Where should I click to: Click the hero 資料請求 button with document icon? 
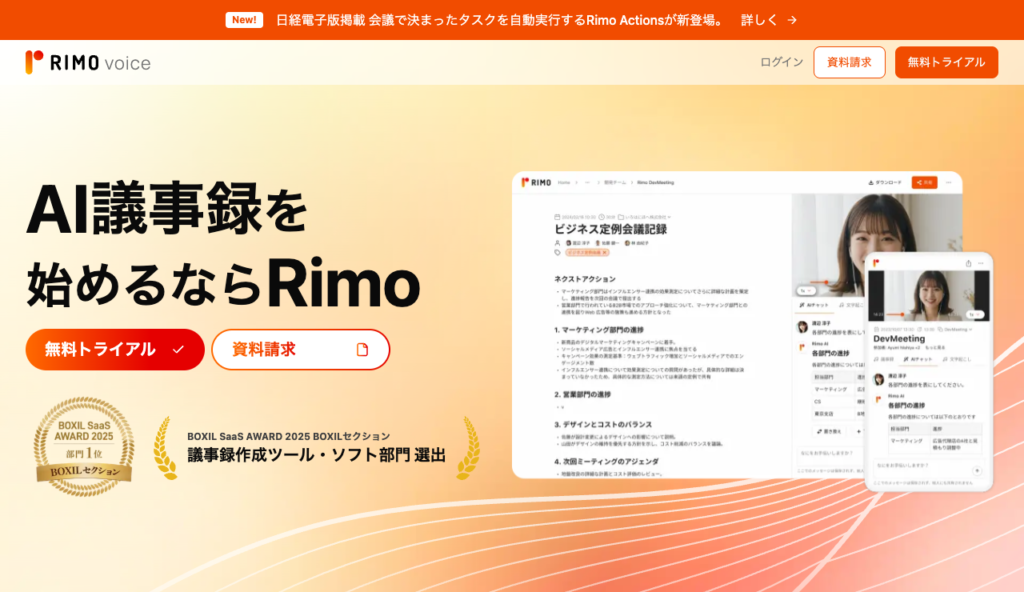[300, 350]
